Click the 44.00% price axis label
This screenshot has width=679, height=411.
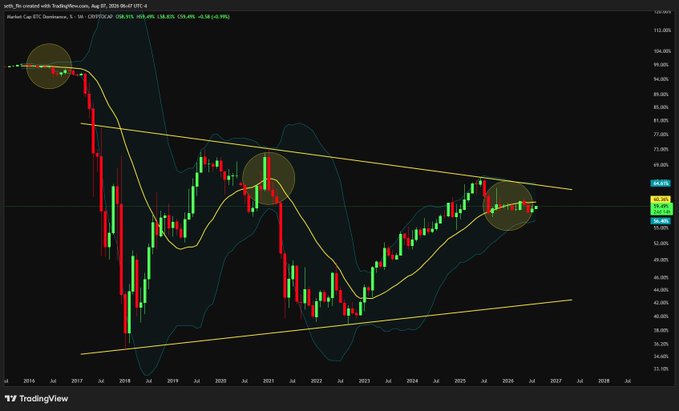[663, 290]
